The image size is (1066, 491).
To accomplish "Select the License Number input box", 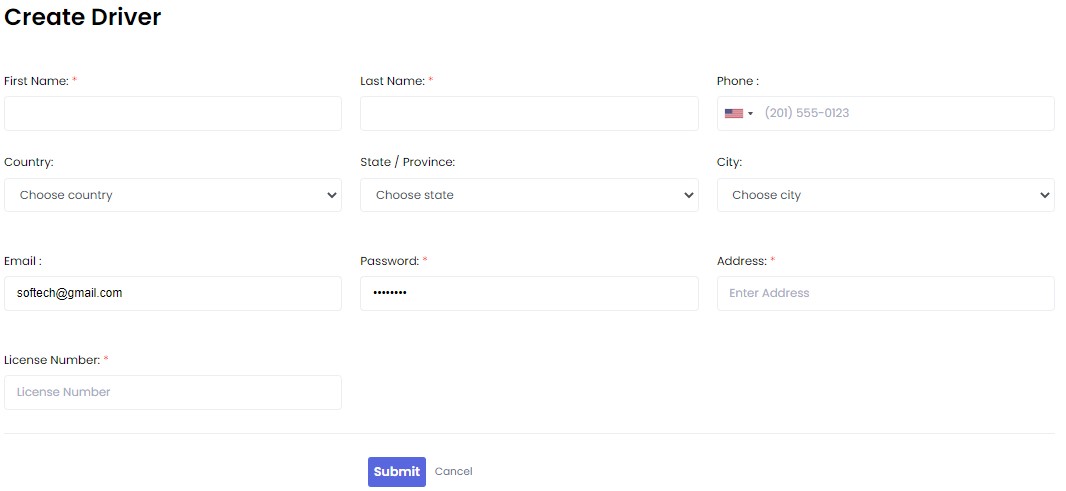I will [x=173, y=392].
